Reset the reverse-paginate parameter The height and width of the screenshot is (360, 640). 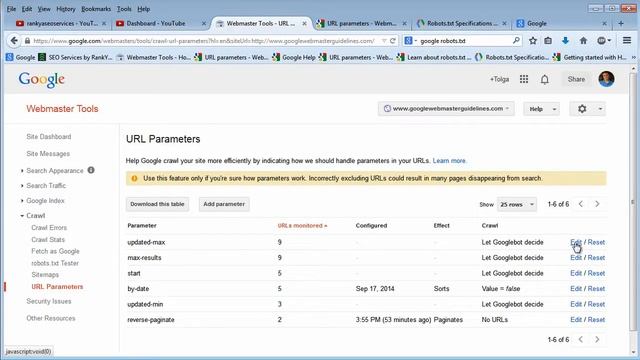point(596,320)
